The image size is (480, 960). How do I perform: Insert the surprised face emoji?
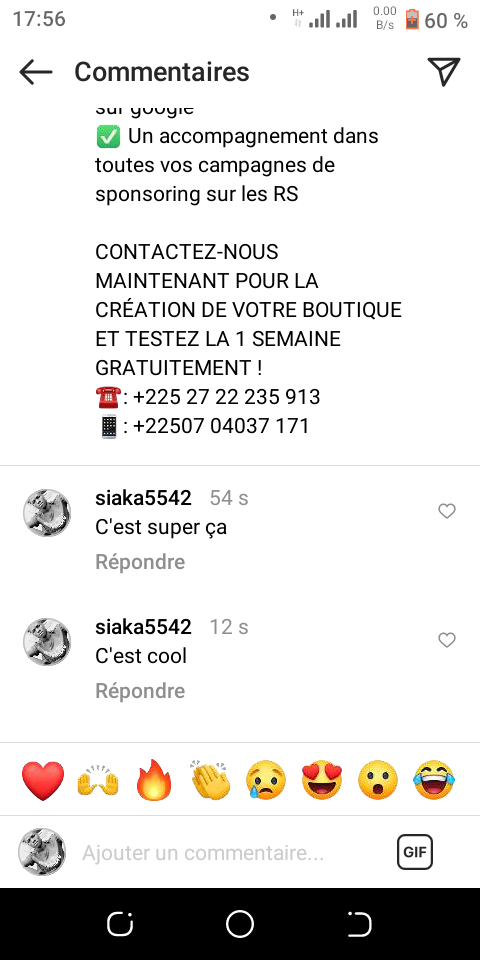(x=378, y=780)
